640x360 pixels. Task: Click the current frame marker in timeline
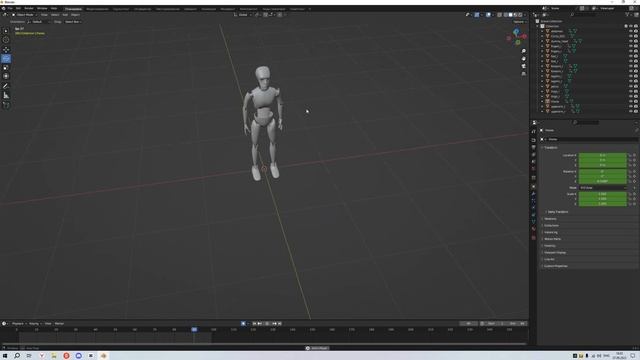(194, 329)
